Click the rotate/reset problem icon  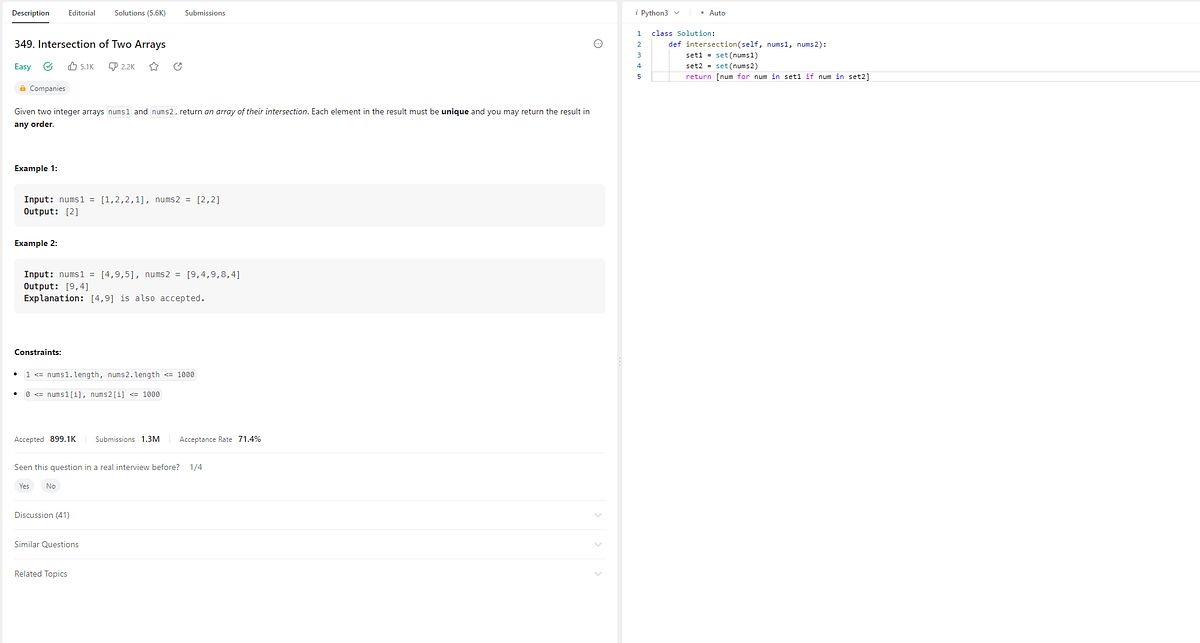(176, 66)
